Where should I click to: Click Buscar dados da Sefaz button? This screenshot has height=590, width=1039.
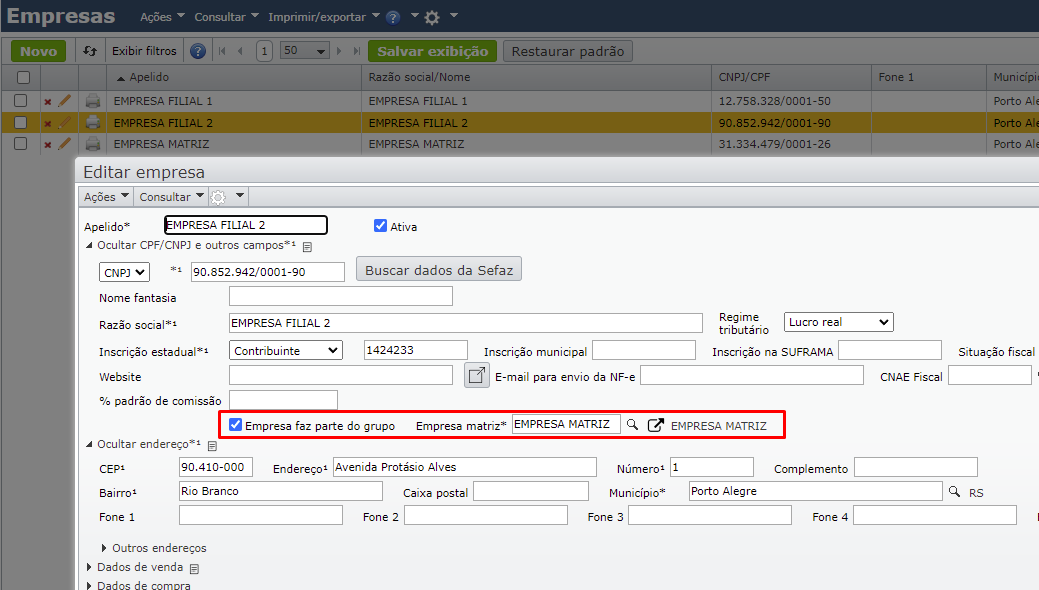[x=439, y=269]
